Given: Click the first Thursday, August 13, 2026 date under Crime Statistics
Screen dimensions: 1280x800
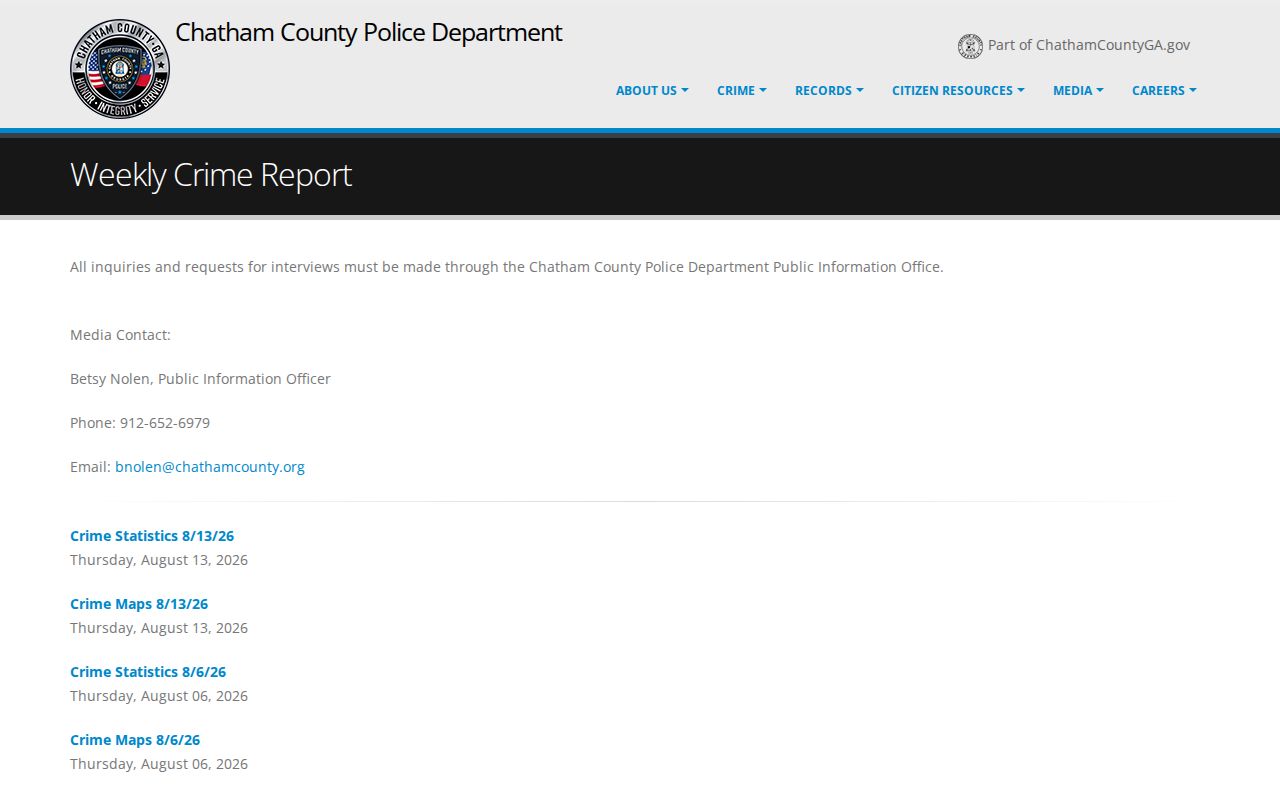Looking at the screenshot, I should [159, 560].
